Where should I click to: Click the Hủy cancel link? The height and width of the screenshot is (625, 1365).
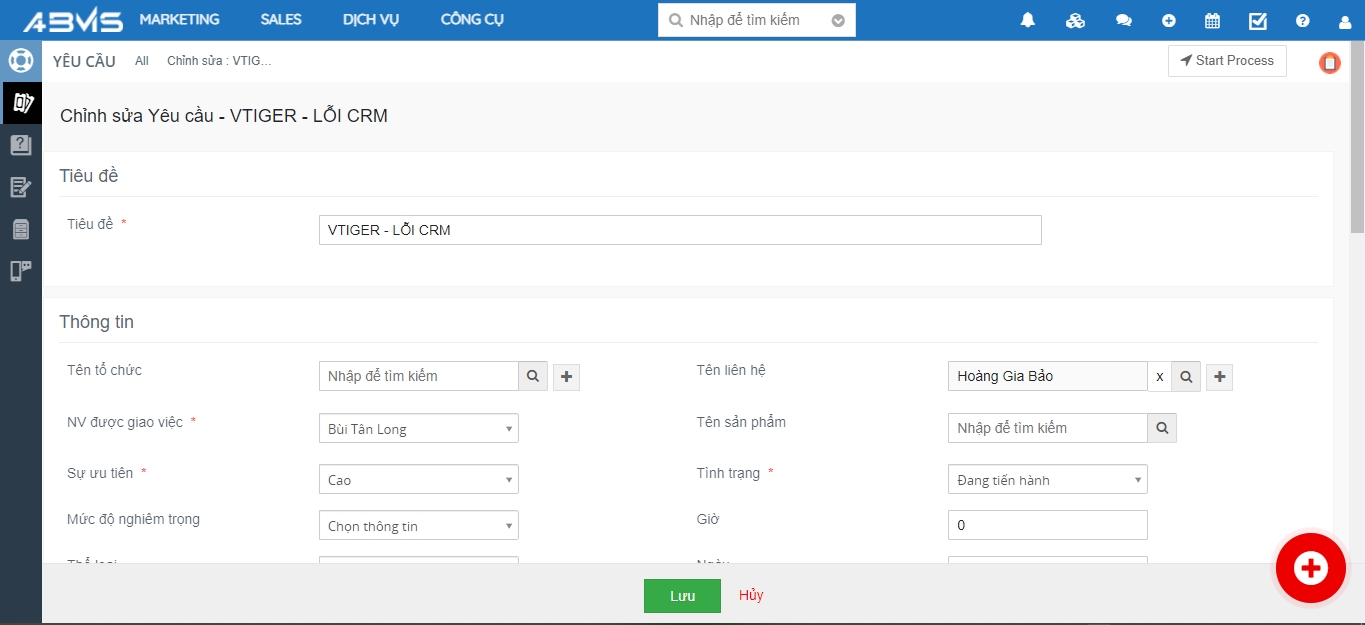point(751,595)
